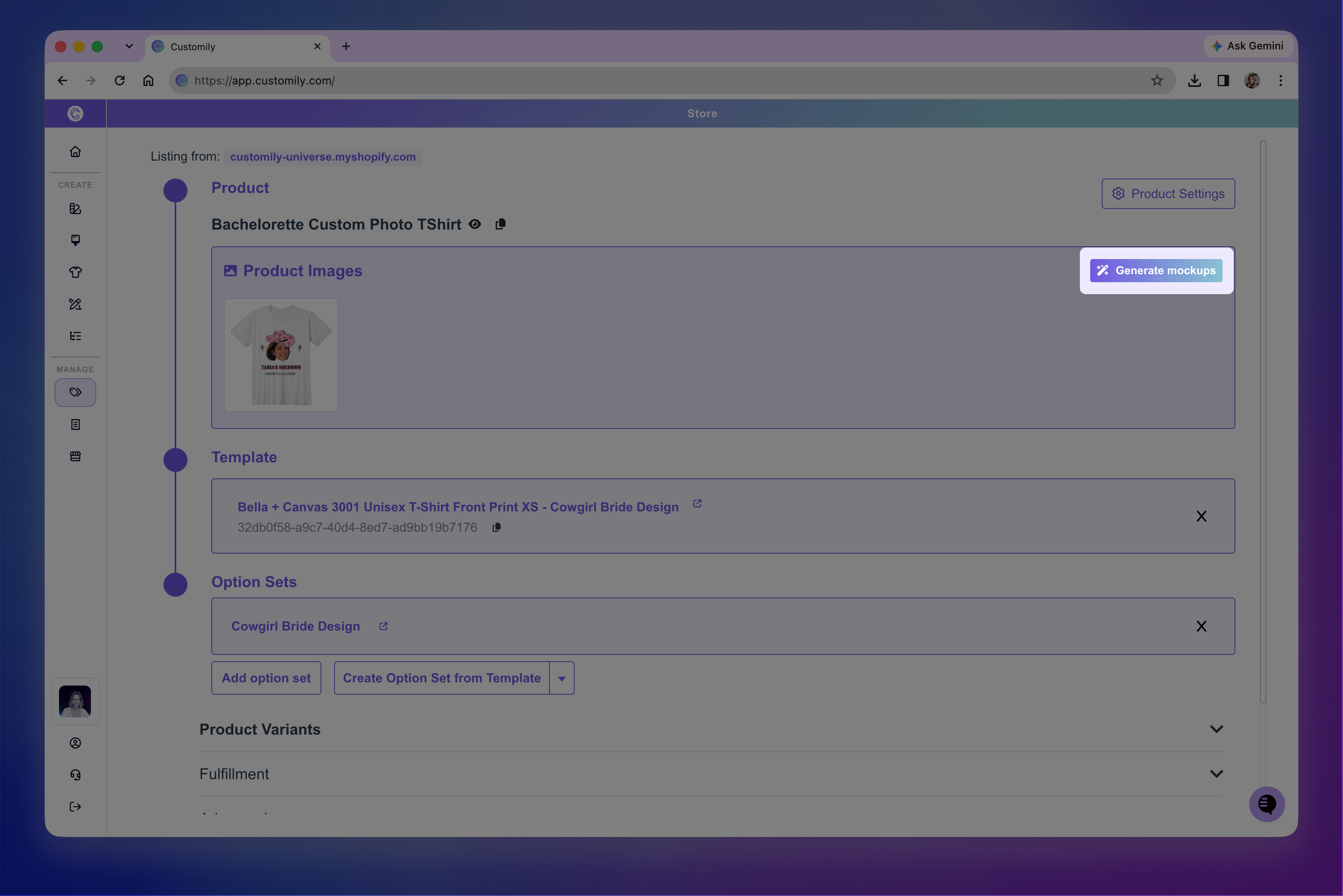Select the T-shirt icon in the sidebar
Viewport: 1343px width, 896px height.
click(x=75, y=272)
